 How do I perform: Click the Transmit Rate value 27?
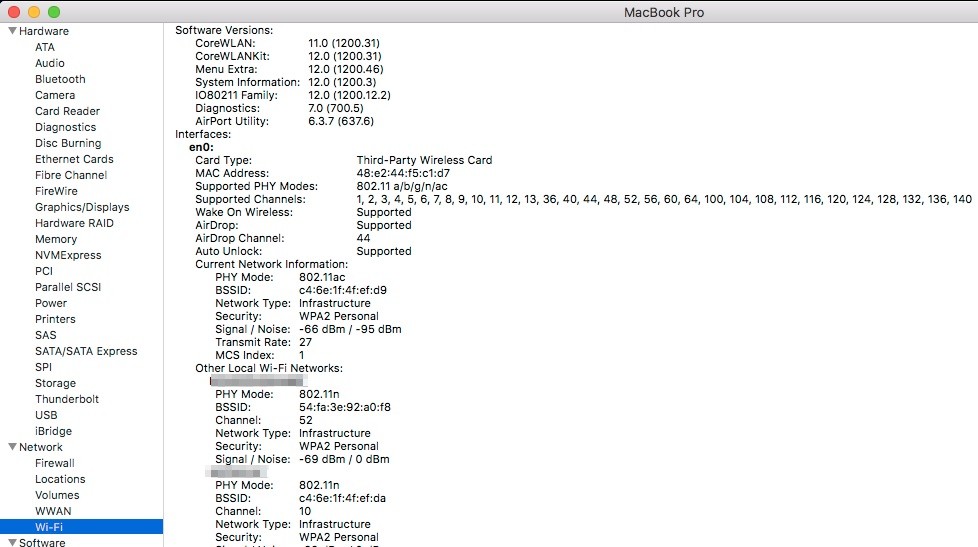point(305,342)
